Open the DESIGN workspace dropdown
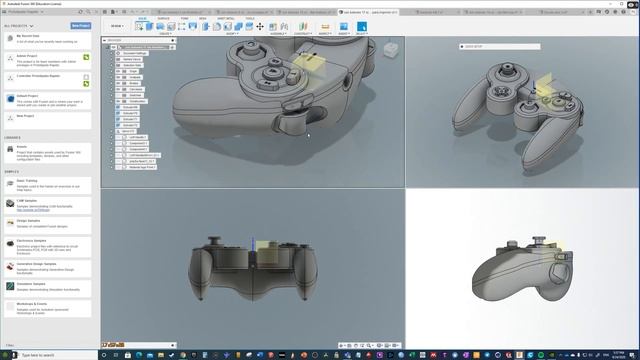The width and height of the screenshot is (640, 360). tap(117, 26)
